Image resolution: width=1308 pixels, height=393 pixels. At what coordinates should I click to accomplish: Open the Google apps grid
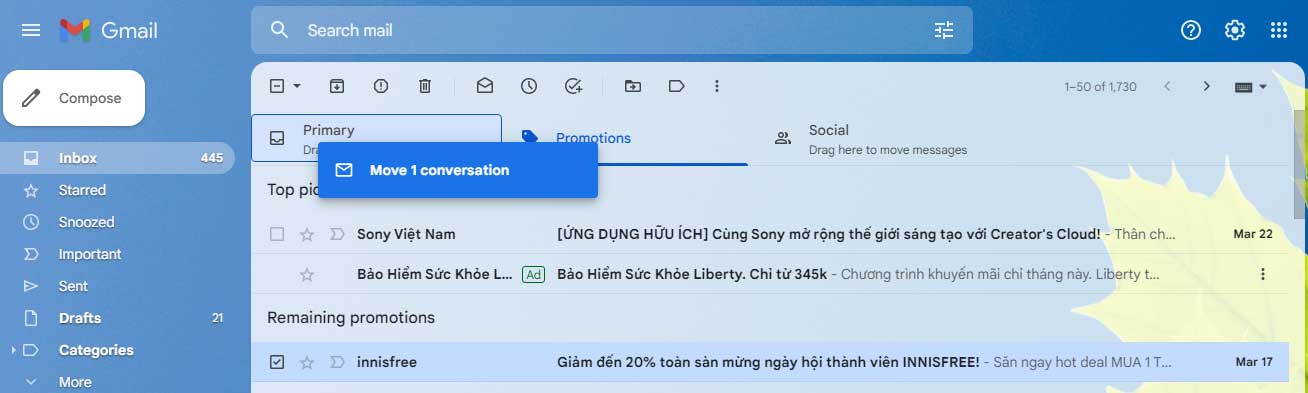click(1279, 30)
